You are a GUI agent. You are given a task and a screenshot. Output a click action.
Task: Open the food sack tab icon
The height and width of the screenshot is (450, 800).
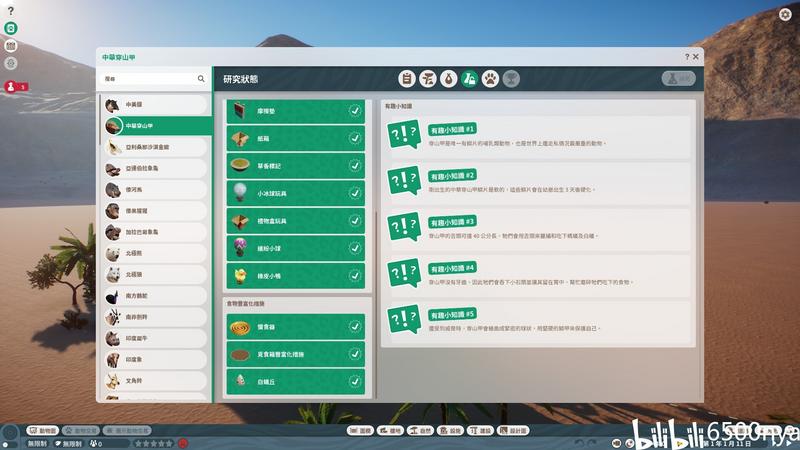[448, 79]
